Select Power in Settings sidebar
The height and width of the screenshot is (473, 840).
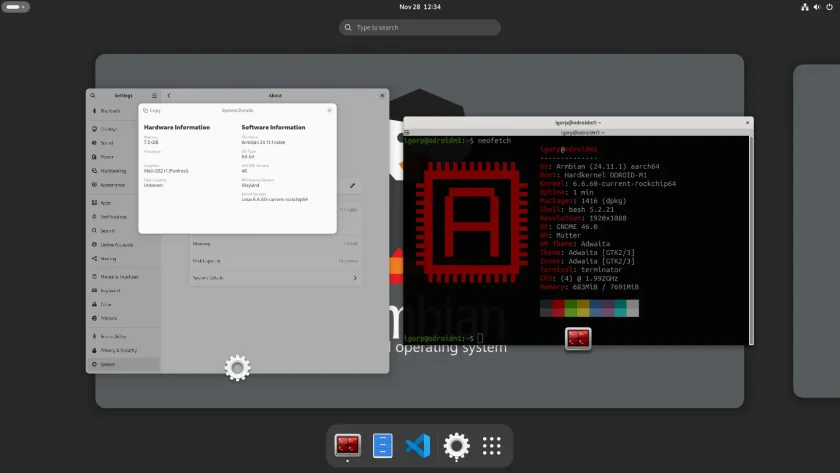click(x=123, y=157)
